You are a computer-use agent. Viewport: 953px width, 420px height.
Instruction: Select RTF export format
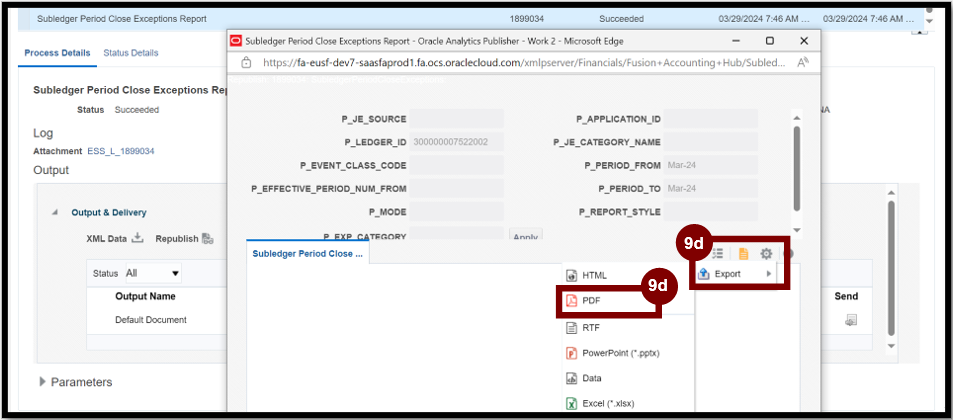[x=591, y=328]
